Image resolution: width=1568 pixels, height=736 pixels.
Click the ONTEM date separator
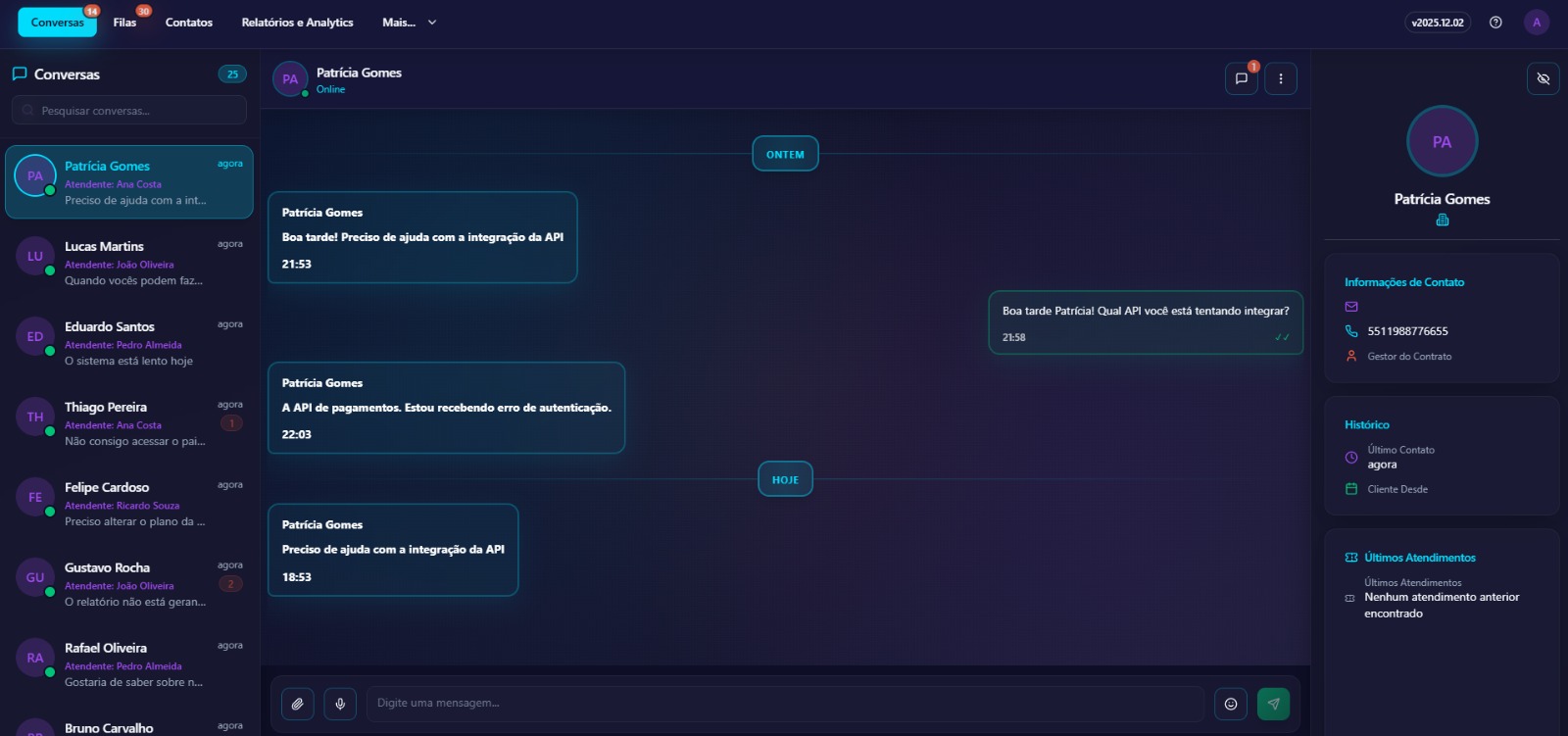[x=785, y=154]
